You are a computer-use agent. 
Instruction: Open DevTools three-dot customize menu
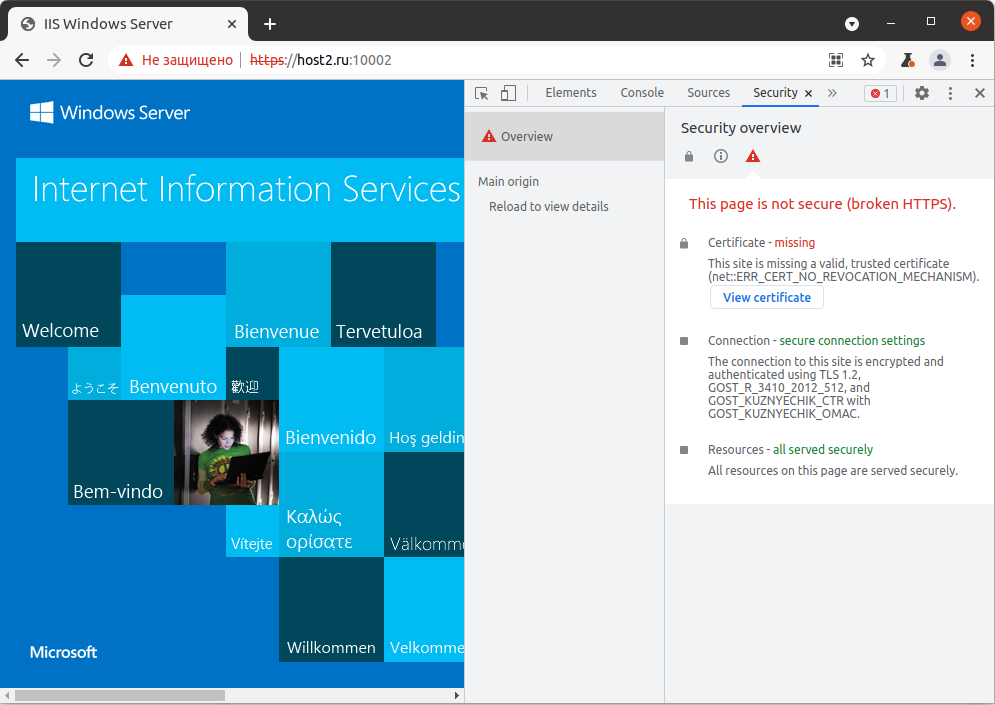point(951,93)
